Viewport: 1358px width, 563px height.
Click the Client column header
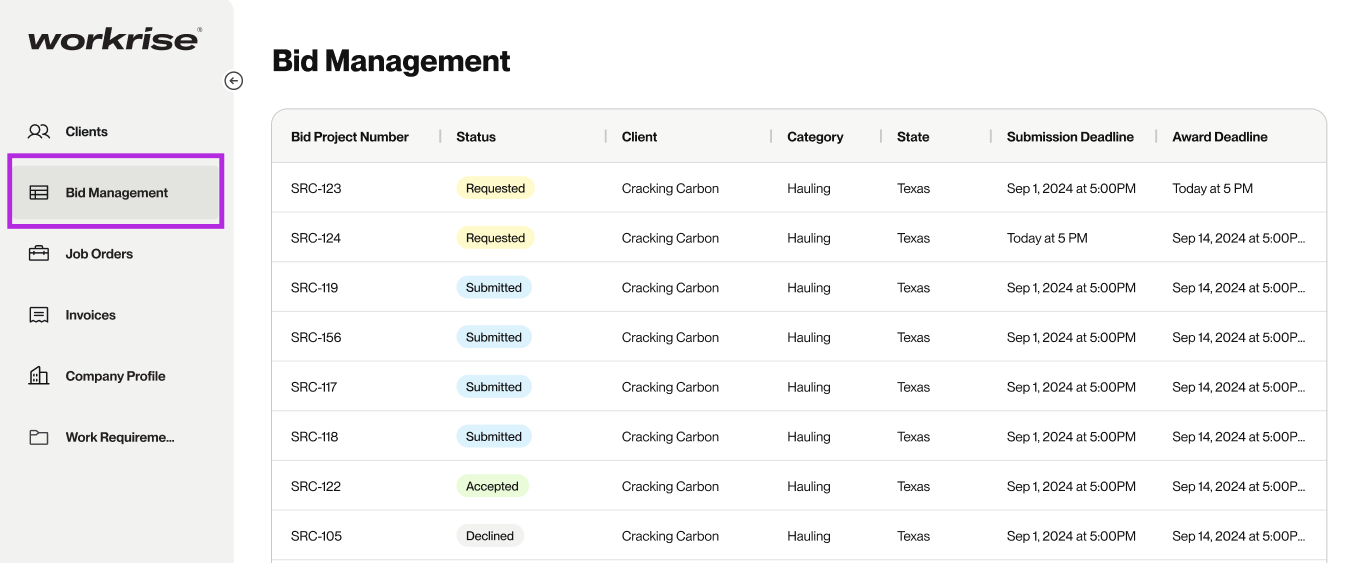(x=640, y=137)
